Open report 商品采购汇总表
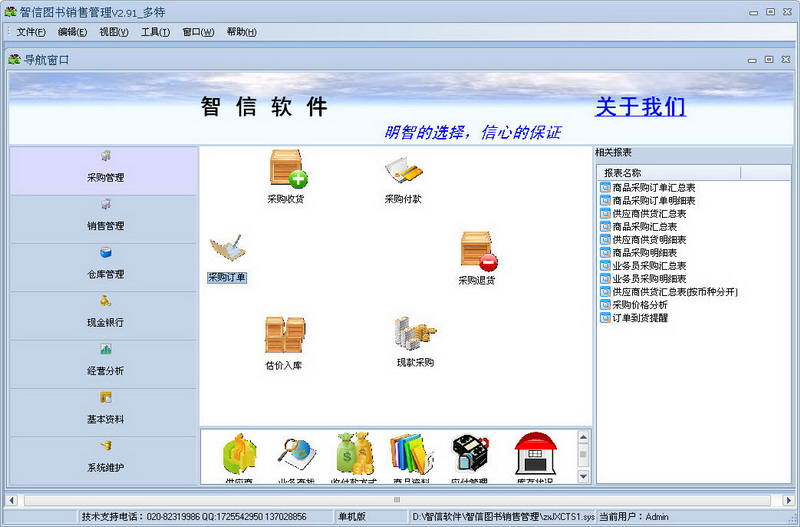The width and height of the screenshot is (800, 527). pos(639,227)
